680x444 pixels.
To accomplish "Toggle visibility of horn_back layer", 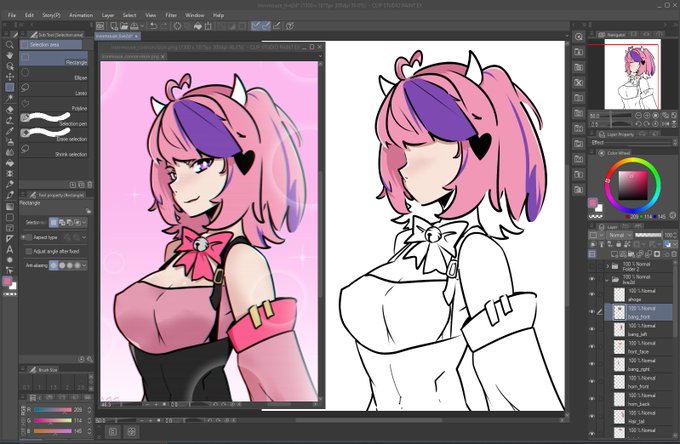I will [592, 399].
